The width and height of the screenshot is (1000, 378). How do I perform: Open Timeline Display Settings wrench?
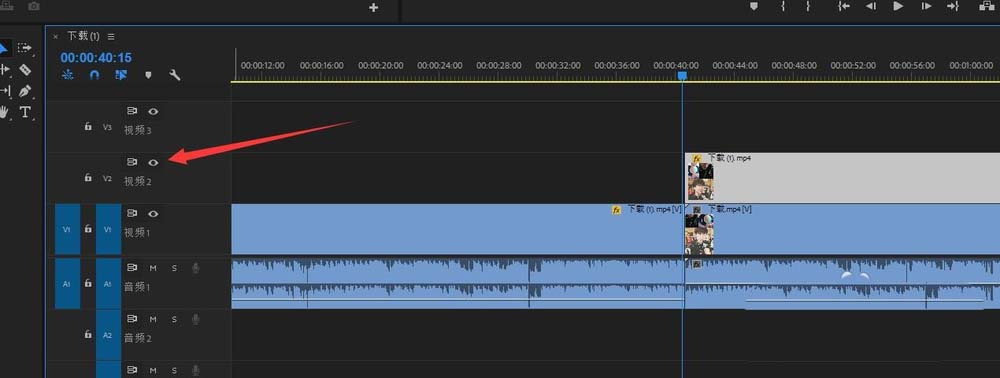coord(175,75)
